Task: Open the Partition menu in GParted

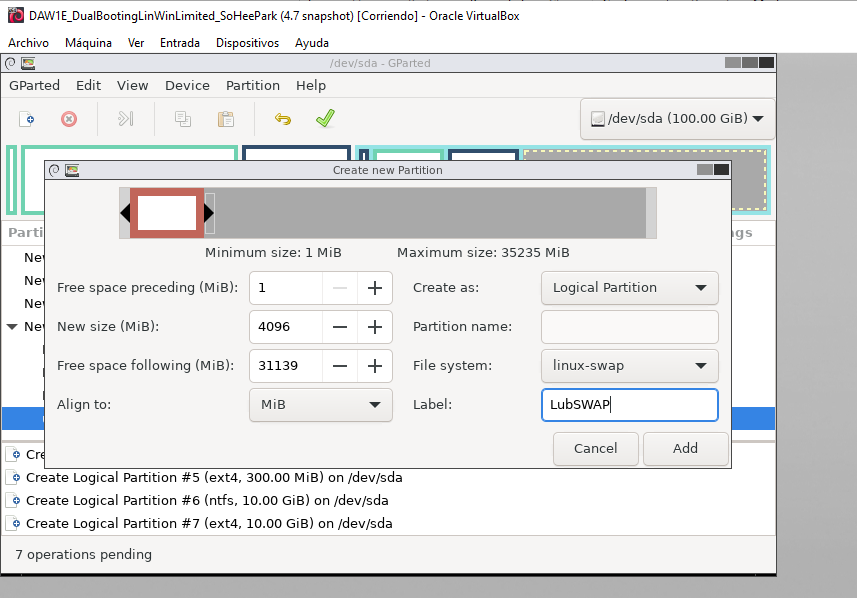Action: [x=253, y=86]
